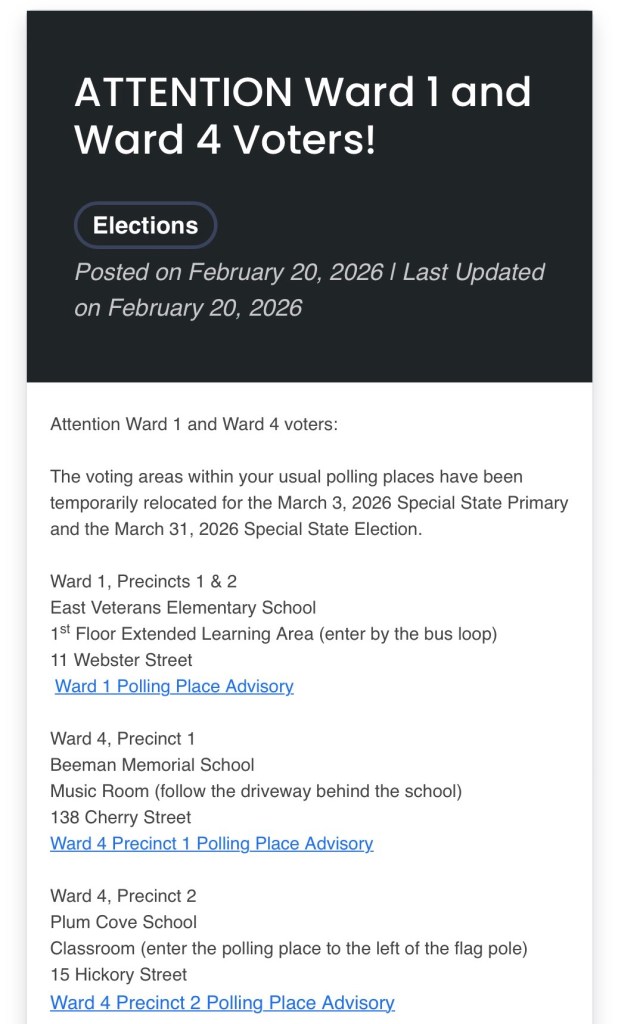
Task: Click the Plum Cove School line
Action: pyautogui.click(x=123, y=922)
